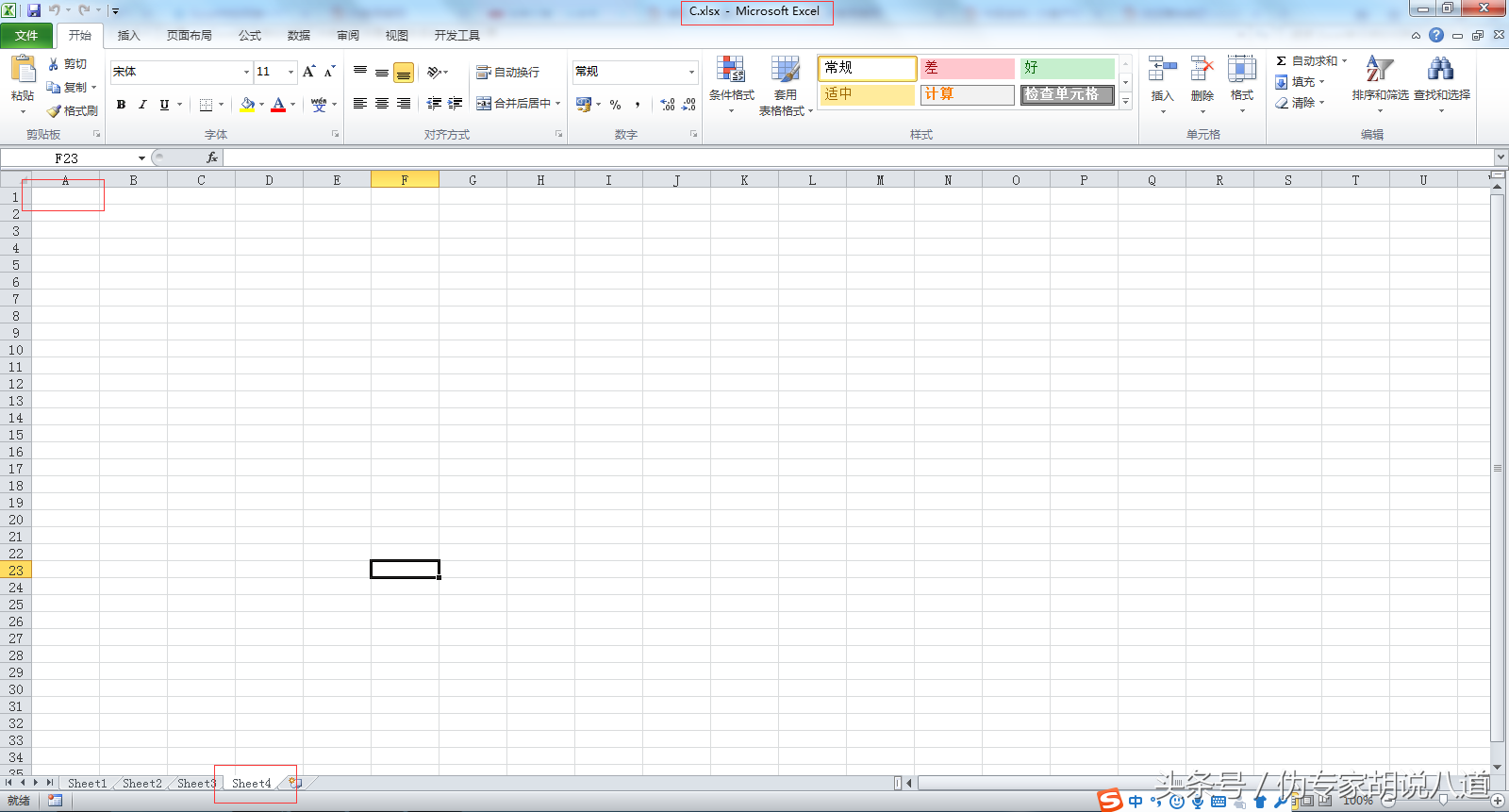Switch to 页面布局 ribbon tab
Image resolution: width=1509 pixels, height=812 pixels.
(189, 36)
